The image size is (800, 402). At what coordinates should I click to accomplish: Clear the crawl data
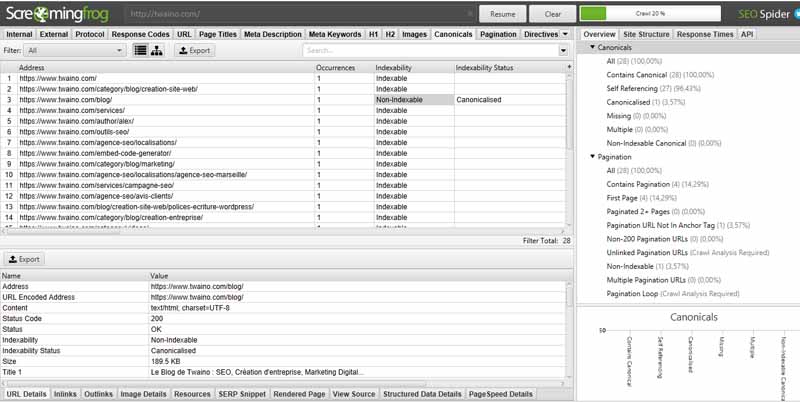(553, 14)
